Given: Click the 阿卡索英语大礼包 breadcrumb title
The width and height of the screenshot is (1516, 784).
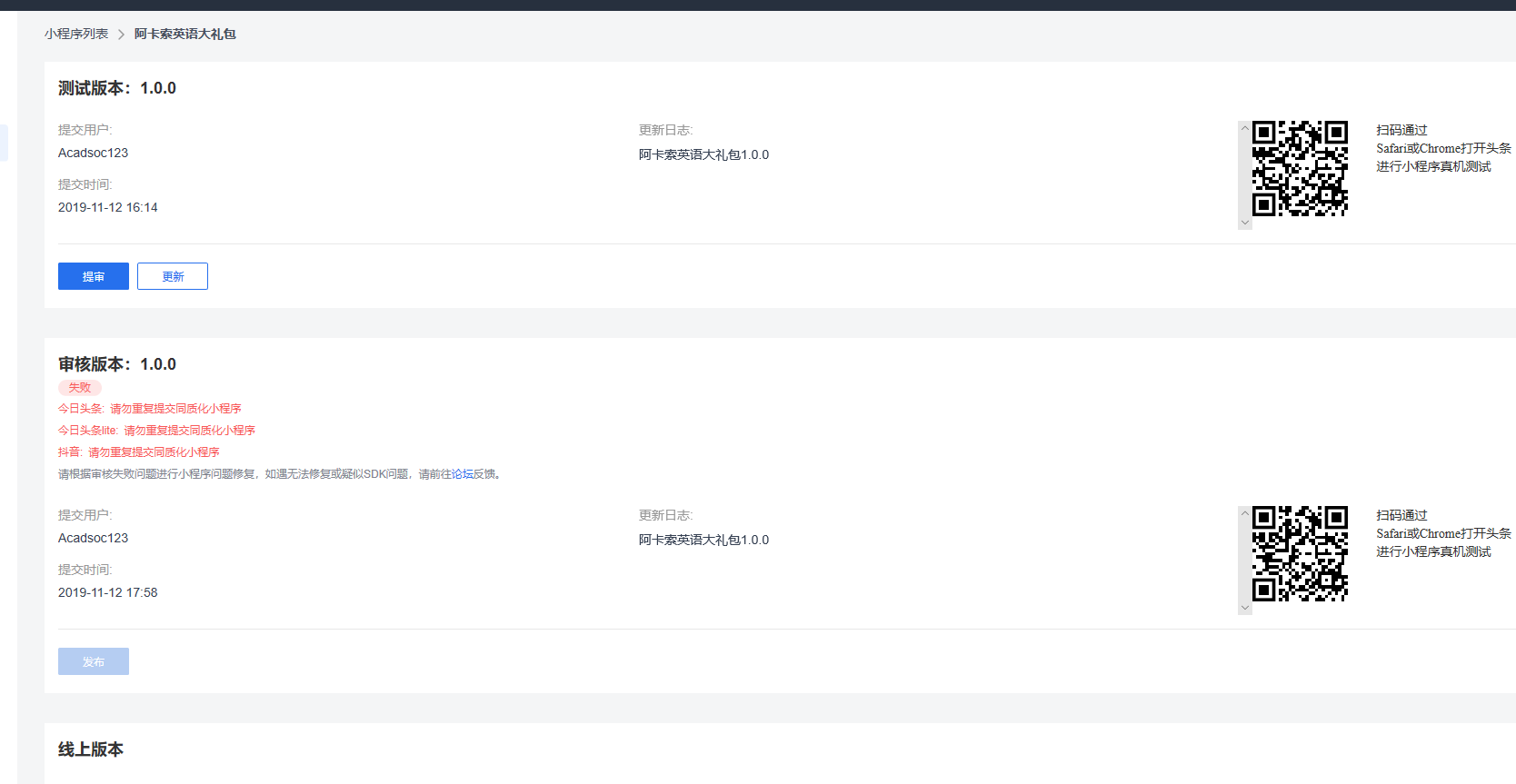Looking at the screenshot, I should point(185,34).
